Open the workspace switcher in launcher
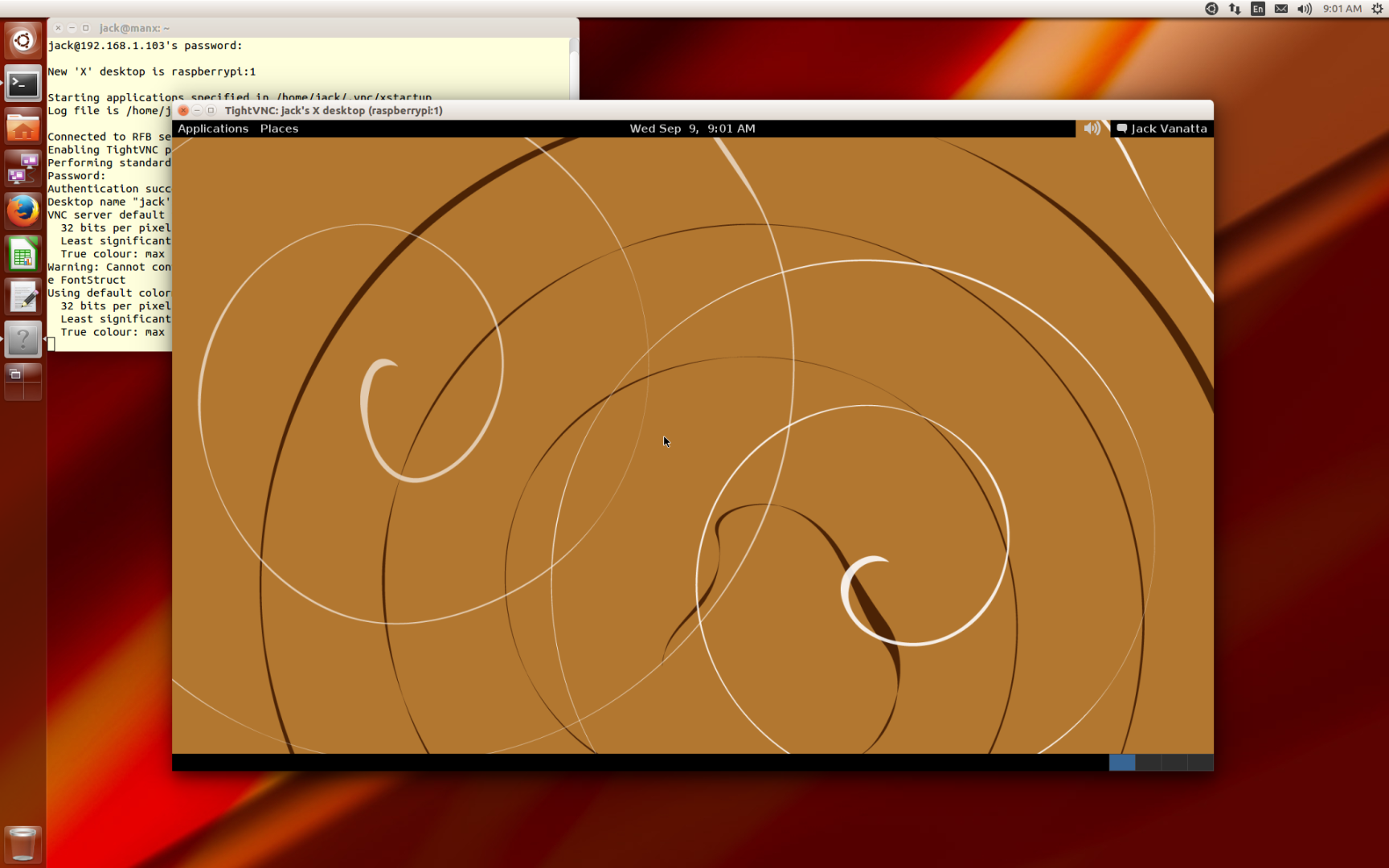This screenshot has height=868, width=1389. coord(23,382)
